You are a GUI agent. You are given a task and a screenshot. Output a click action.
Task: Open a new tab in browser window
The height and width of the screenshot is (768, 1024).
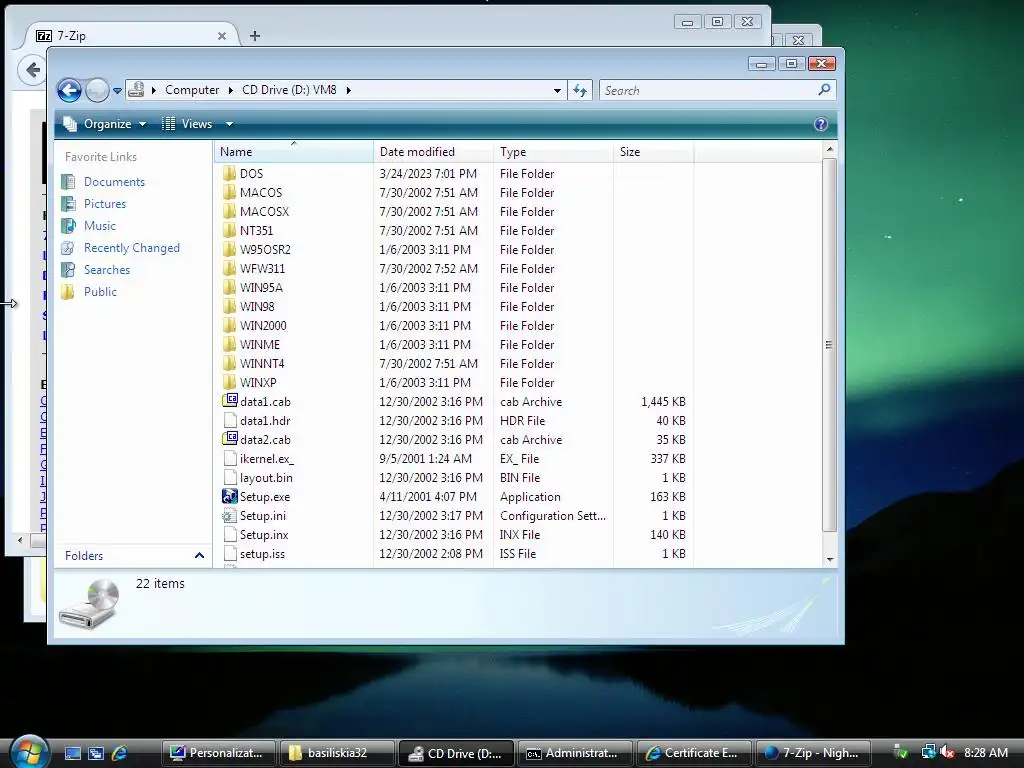click(x=255, y=36)
